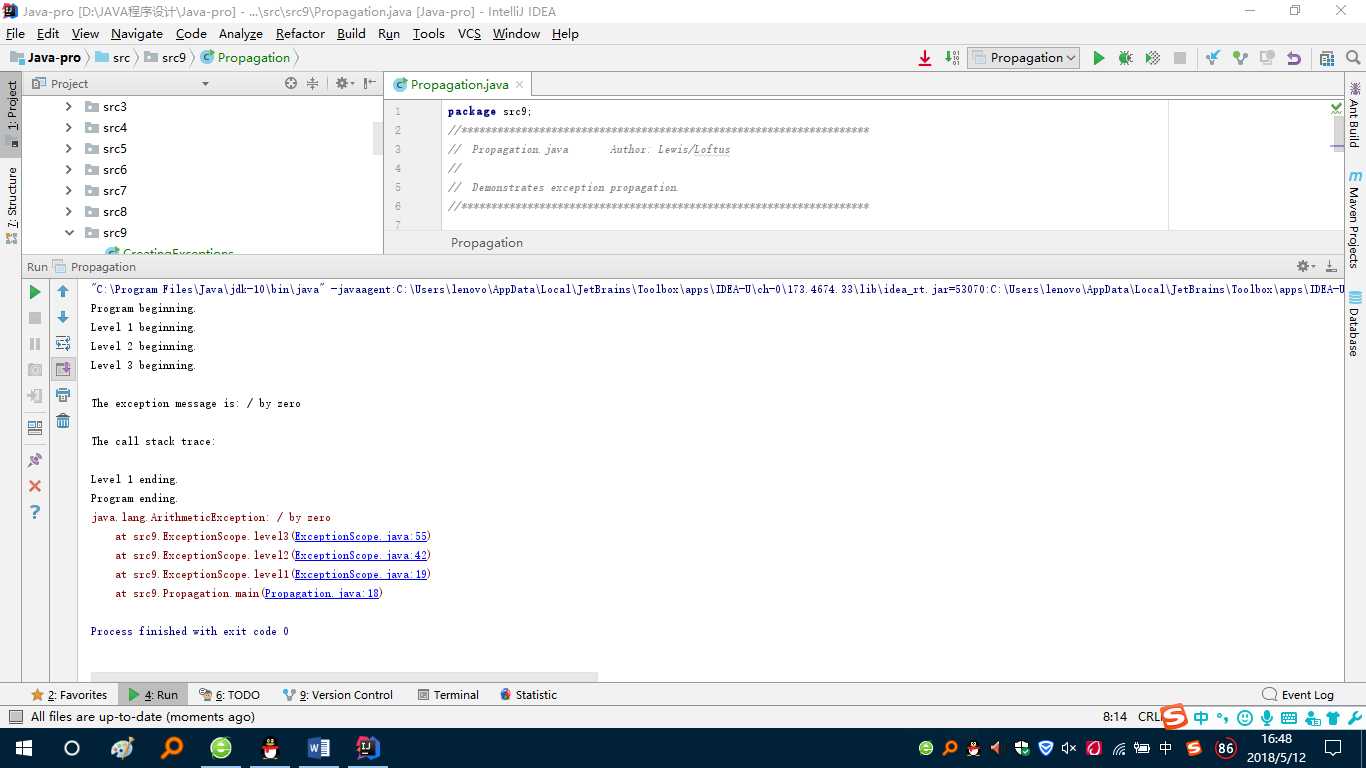The image size is (1366, 768).
Task: Follow the ExceptionScope.java:55 link
Action: (x=361, y=537)
